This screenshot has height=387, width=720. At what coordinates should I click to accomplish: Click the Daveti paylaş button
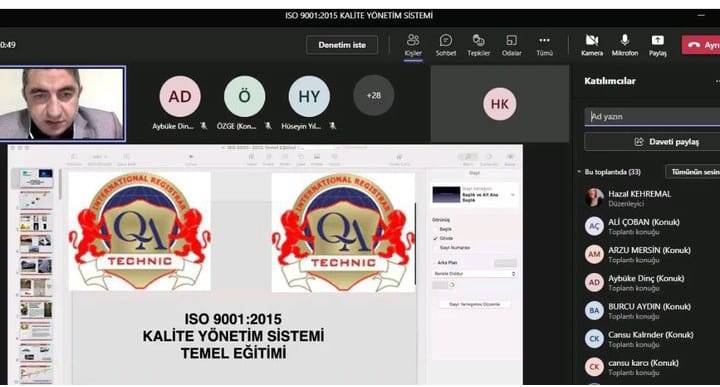pyautogui.click(x=652, y=142)
